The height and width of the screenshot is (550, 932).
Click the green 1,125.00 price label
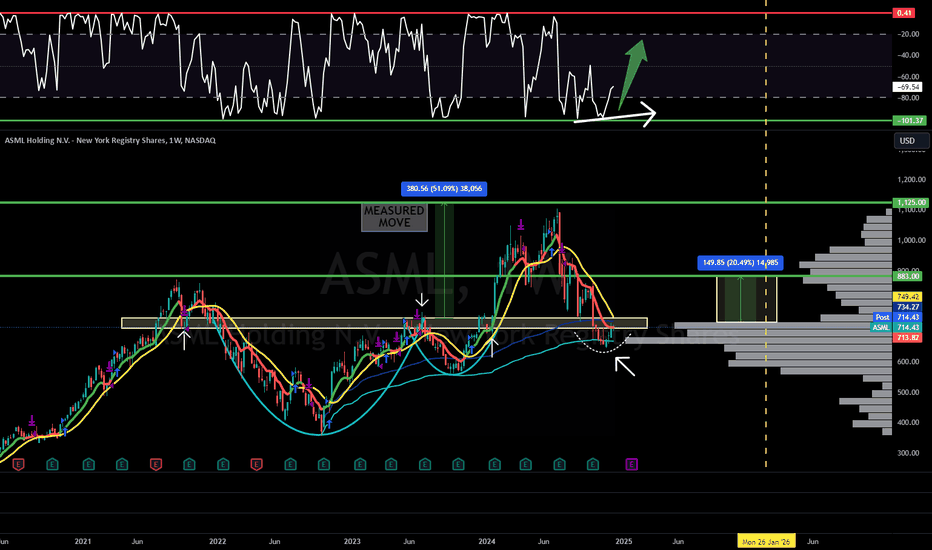911,203
